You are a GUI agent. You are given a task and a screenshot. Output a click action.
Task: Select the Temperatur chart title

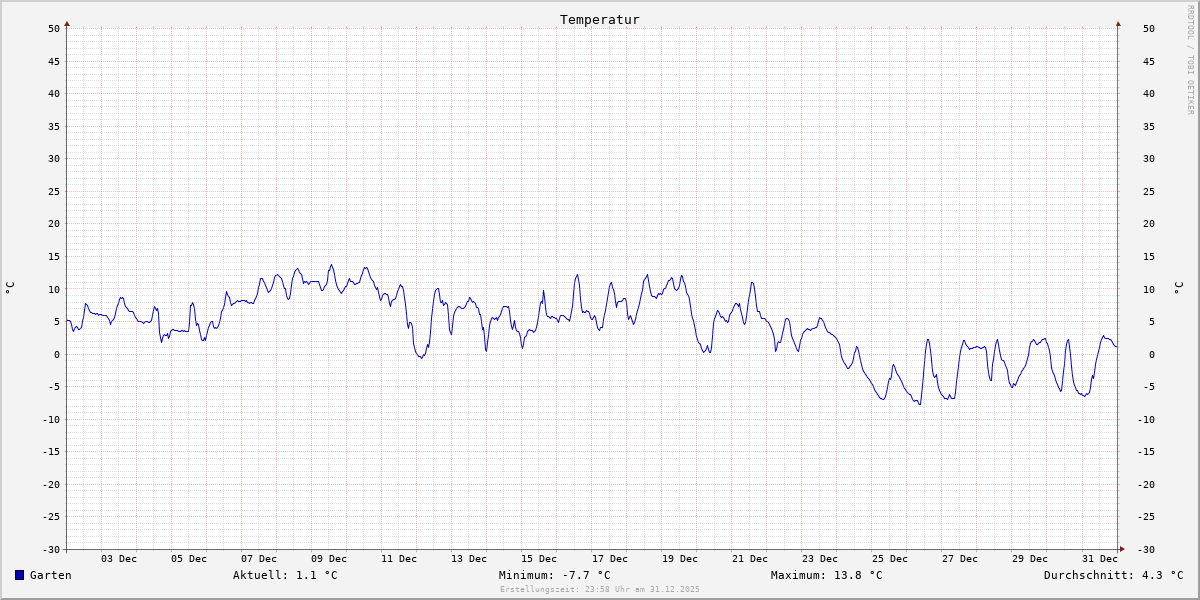599,19
